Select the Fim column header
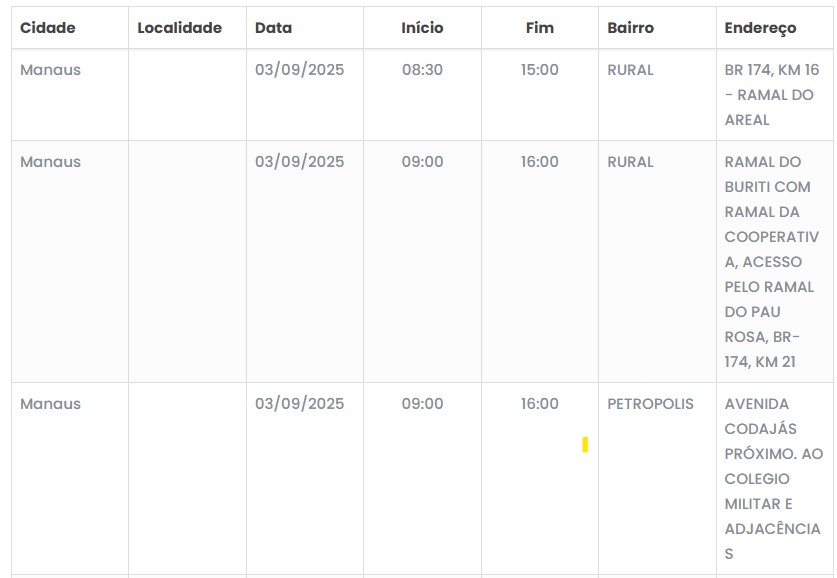This screenshot has height=578, width=837. click(x=539, y=28)
